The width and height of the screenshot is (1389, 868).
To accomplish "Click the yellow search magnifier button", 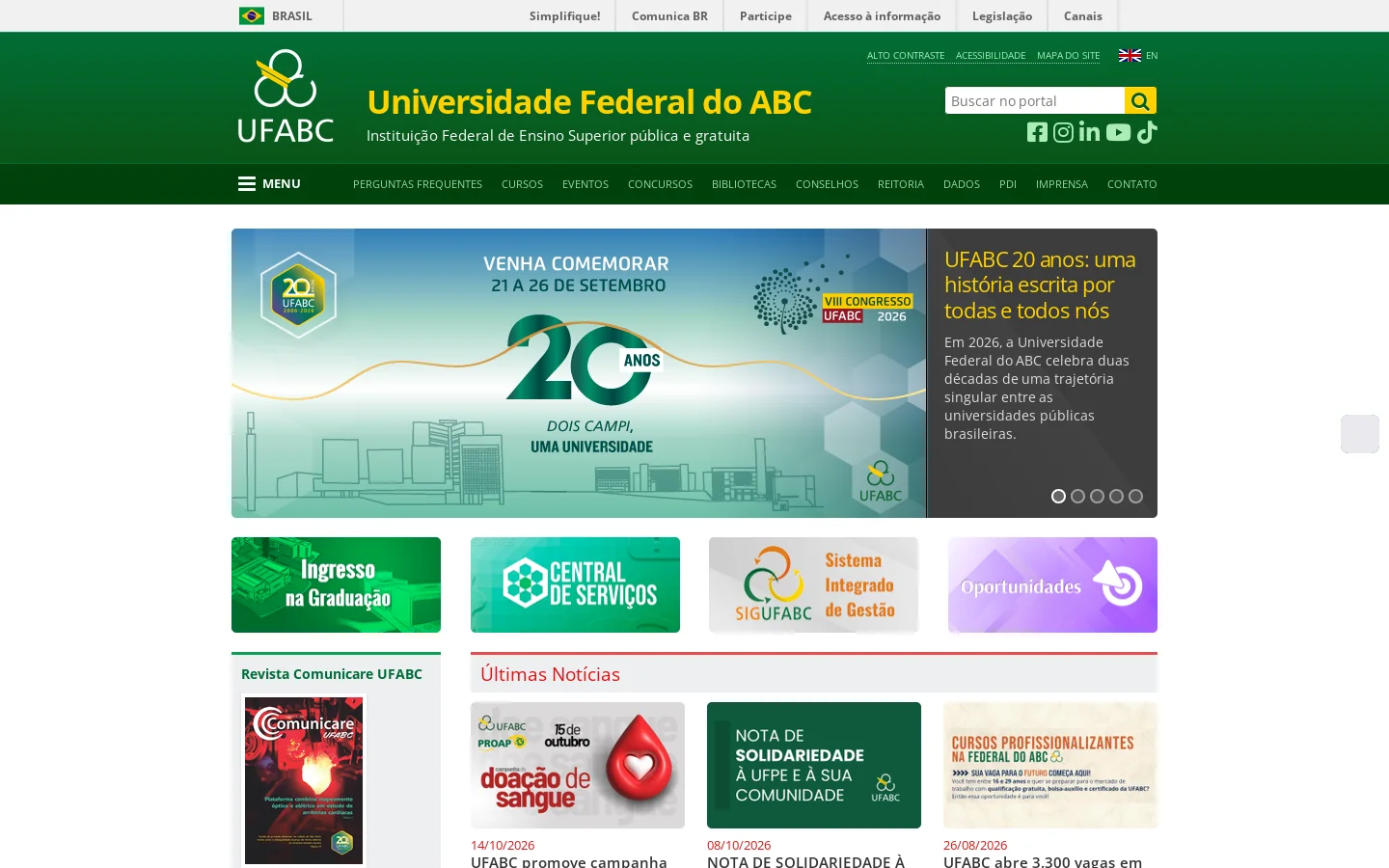I will tap(1140, 100).
